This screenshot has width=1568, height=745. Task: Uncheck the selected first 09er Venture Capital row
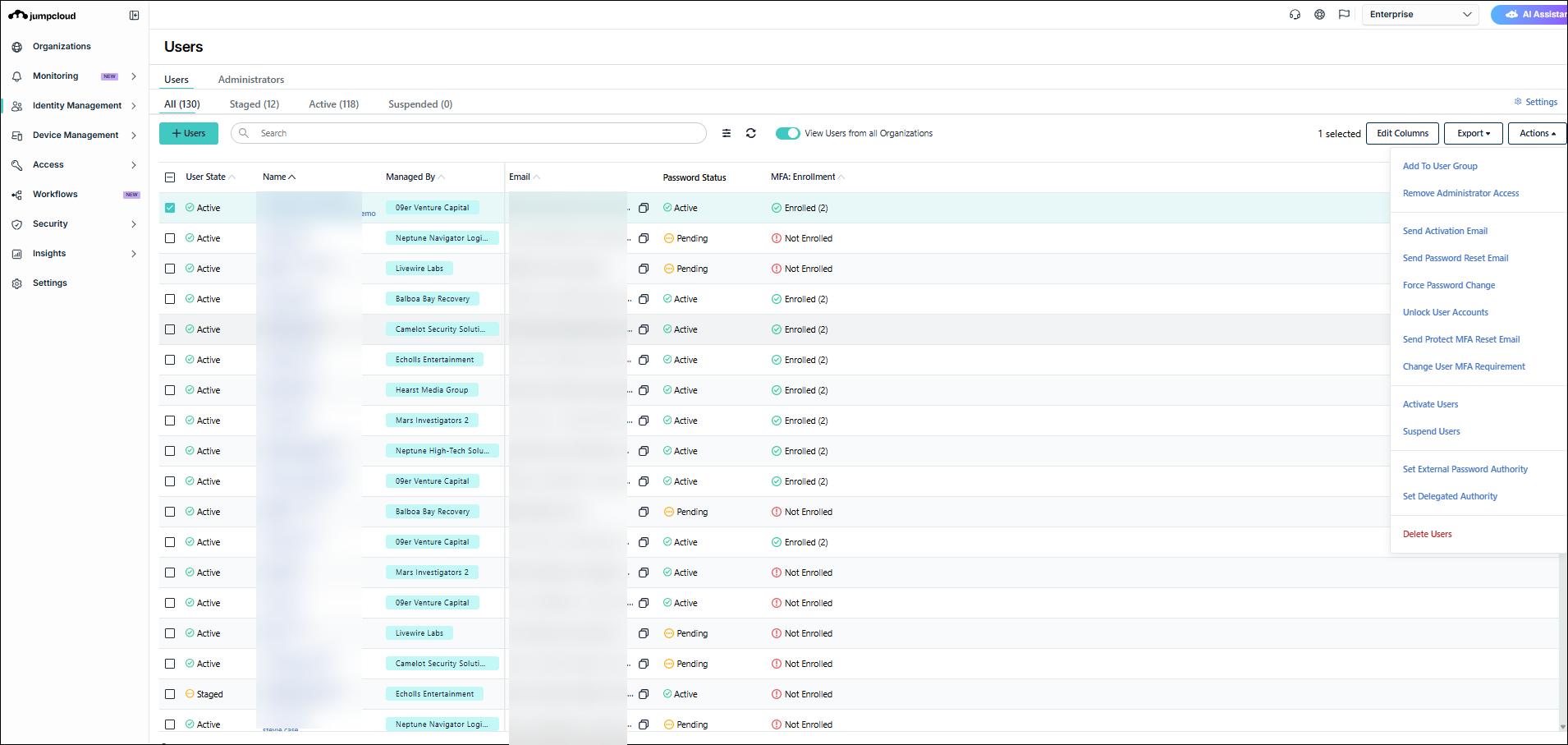coord(170,208)
